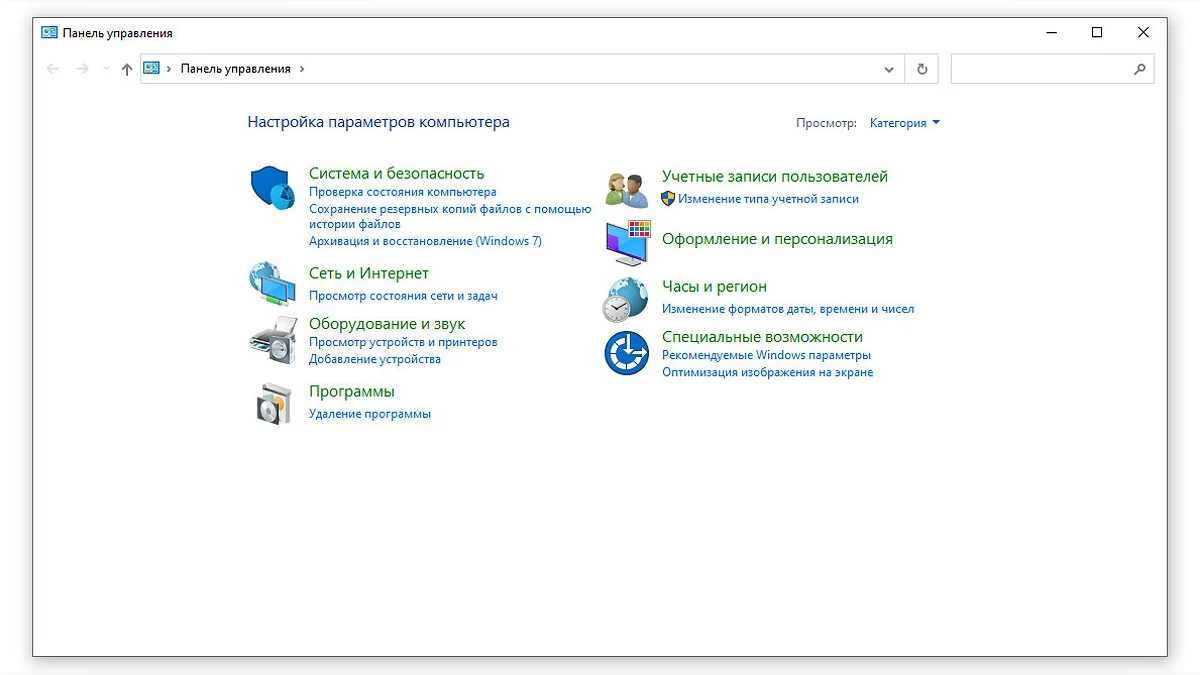The height and width of the screenshot is (675, 1200).
Task: Expand the chevron after Панель управления breadcrumb
Action: [x=302, y=69]
